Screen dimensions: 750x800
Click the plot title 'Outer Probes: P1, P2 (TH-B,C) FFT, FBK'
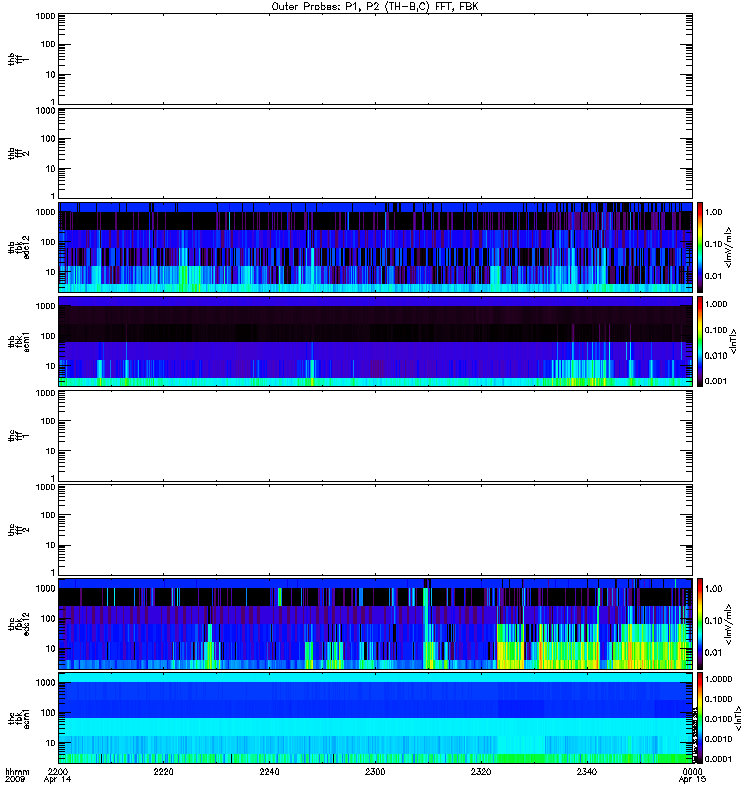point(375,7)
